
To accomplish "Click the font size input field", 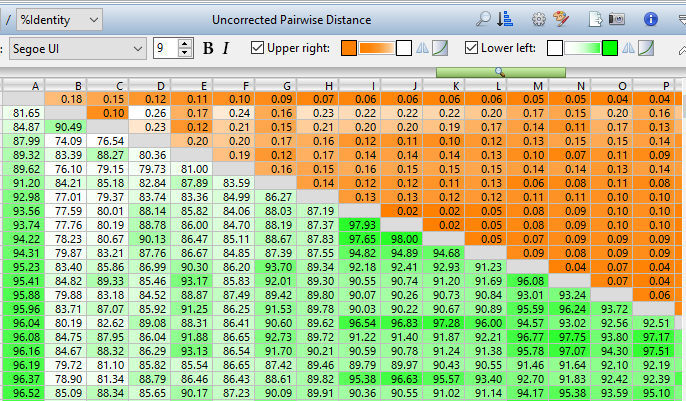I will click(165, 48).
